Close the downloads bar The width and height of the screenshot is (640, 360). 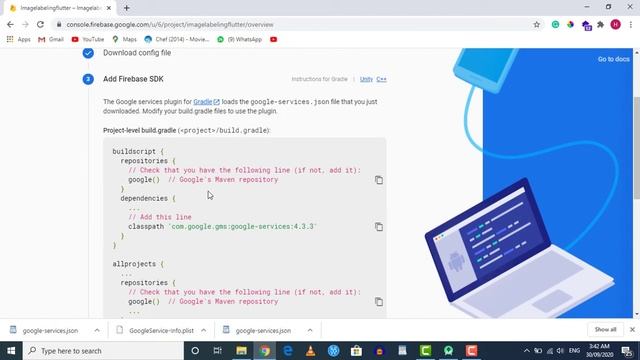click(632, 329)
